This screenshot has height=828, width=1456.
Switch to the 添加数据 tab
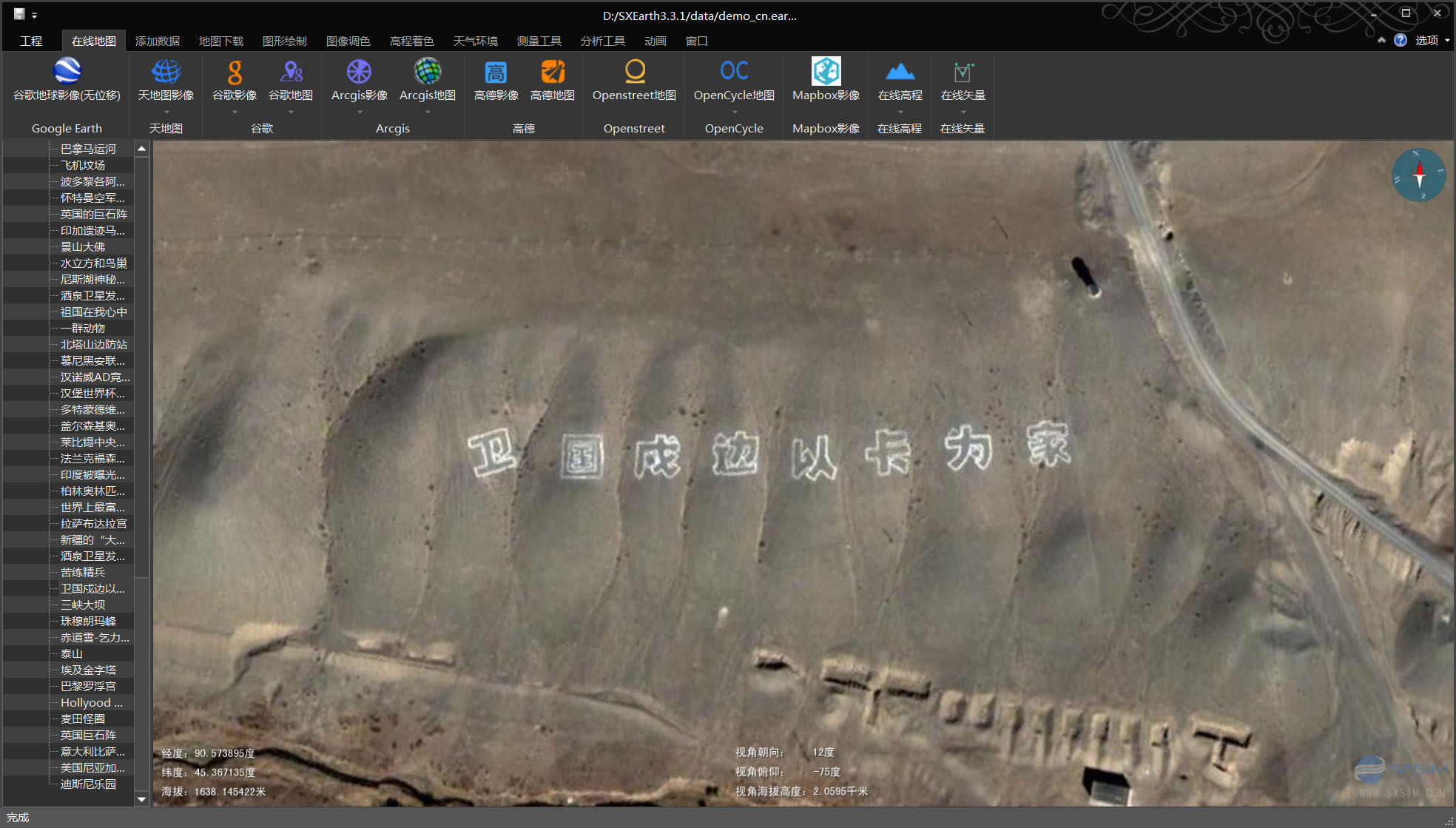(158, 41)
